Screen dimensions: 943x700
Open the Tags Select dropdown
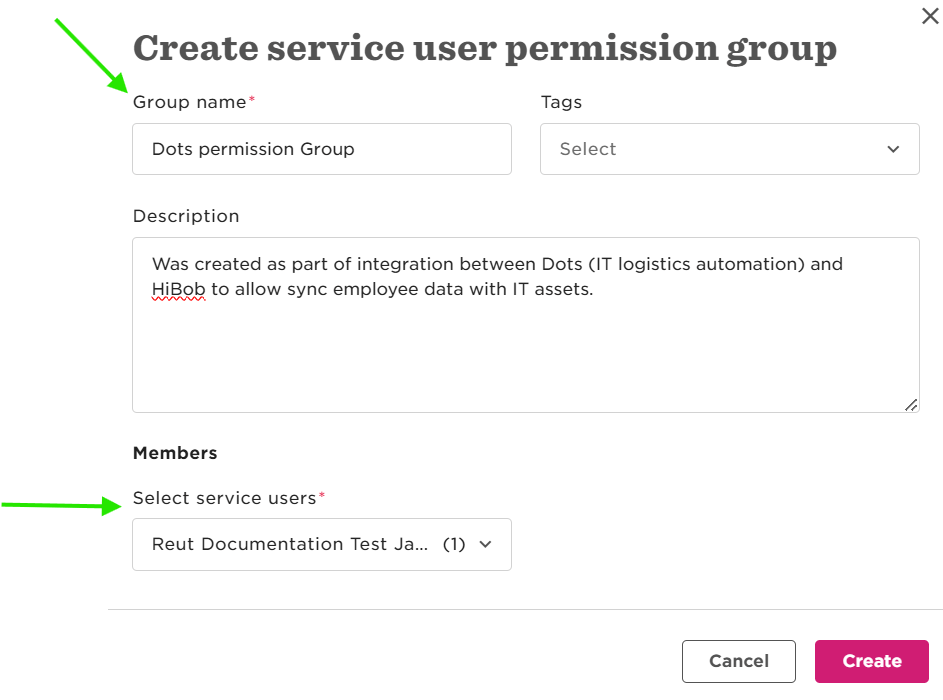[x=730, y=149]
